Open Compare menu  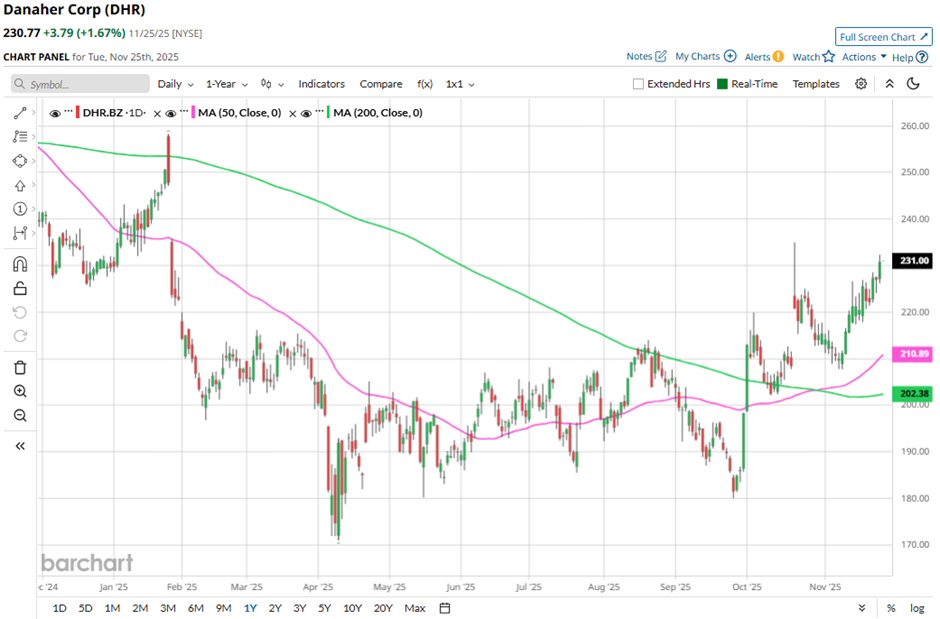381,84
